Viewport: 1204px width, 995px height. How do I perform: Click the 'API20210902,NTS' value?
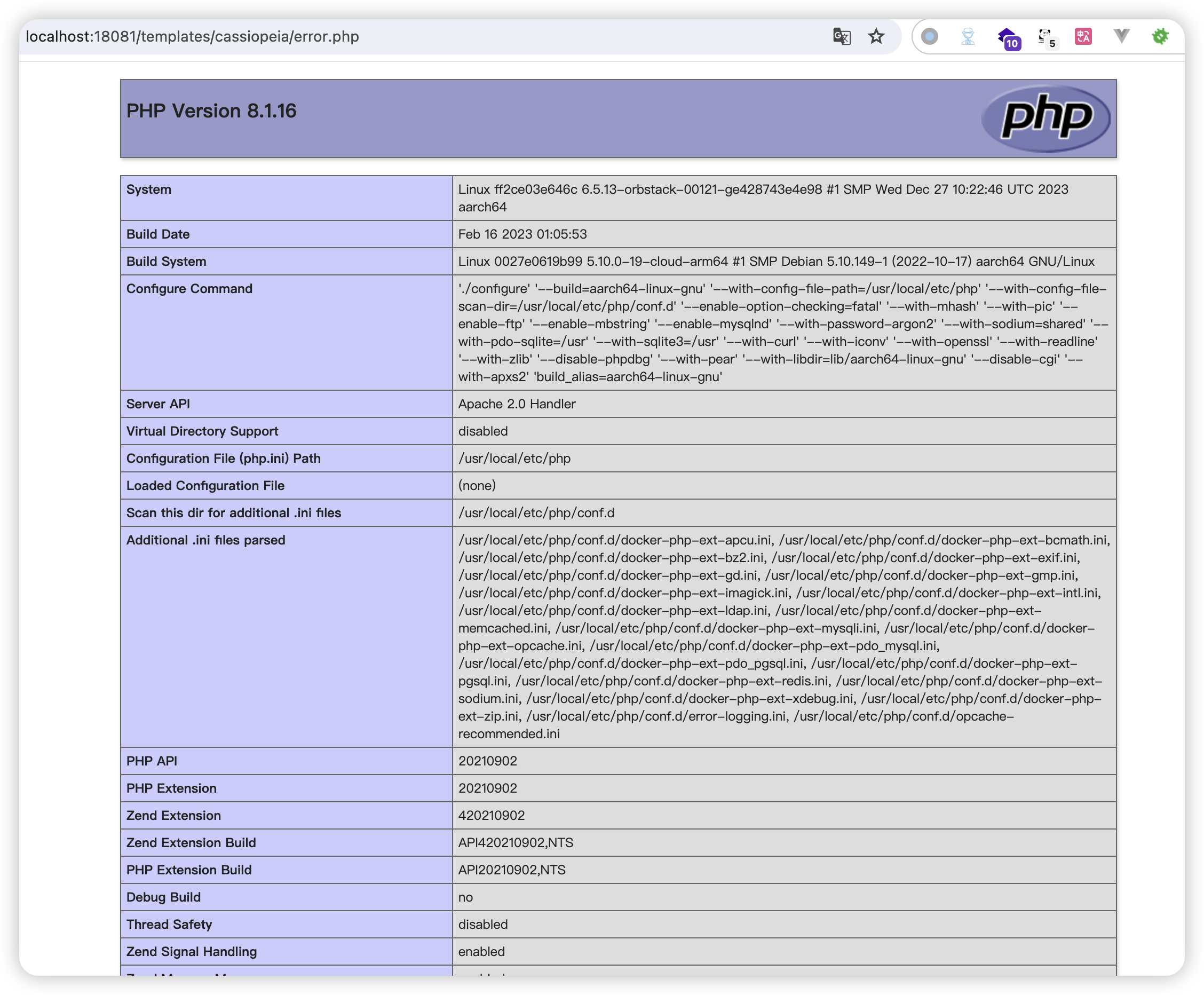[511, 870]
